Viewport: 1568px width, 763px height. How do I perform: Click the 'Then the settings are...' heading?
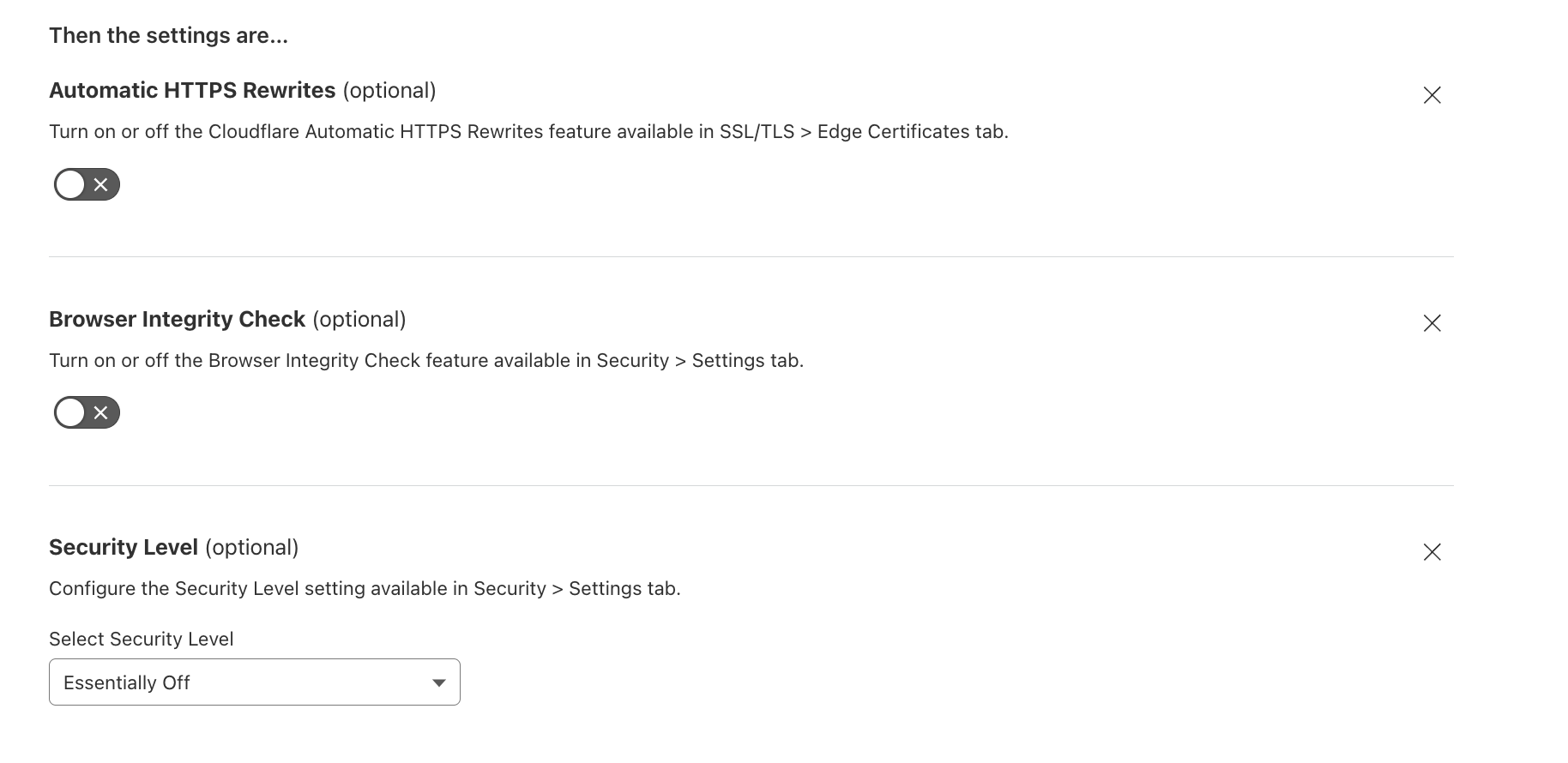pos(168,35)
